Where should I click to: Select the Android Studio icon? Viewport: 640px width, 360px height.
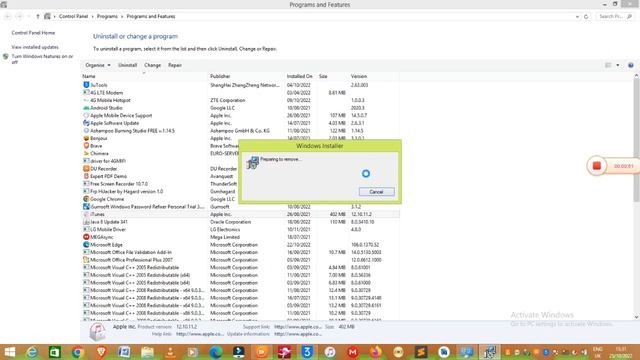86,108
